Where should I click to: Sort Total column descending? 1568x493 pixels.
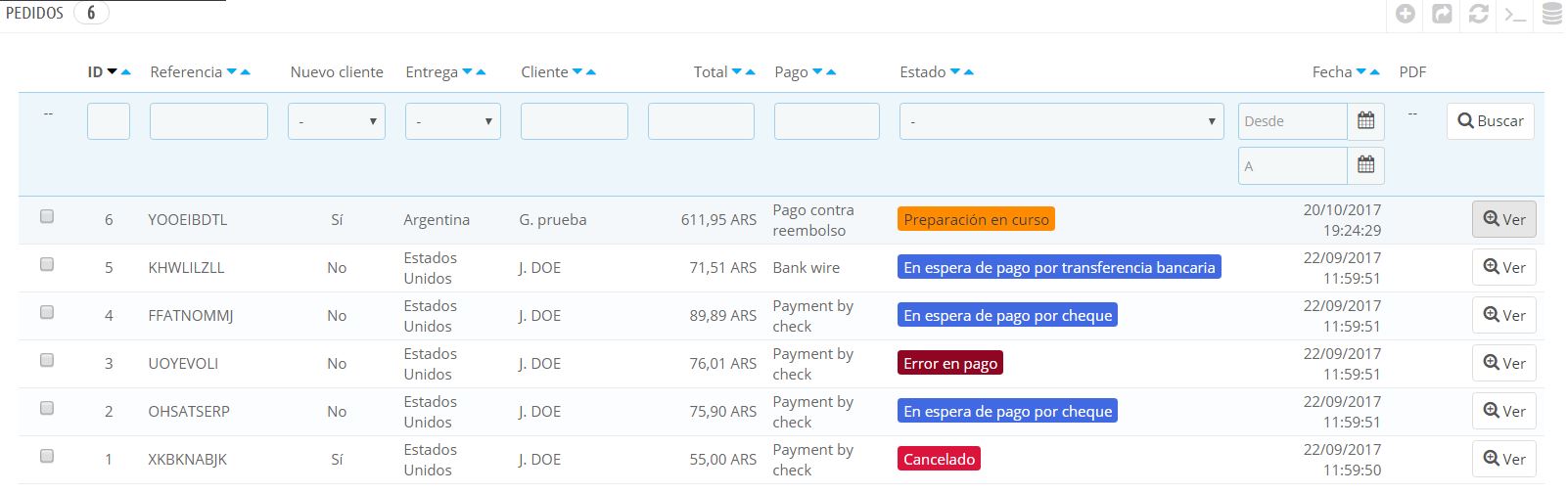[737, 71]
